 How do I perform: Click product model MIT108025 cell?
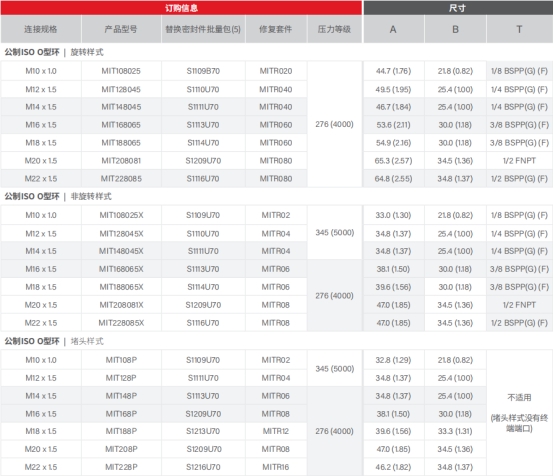(121, 71)
